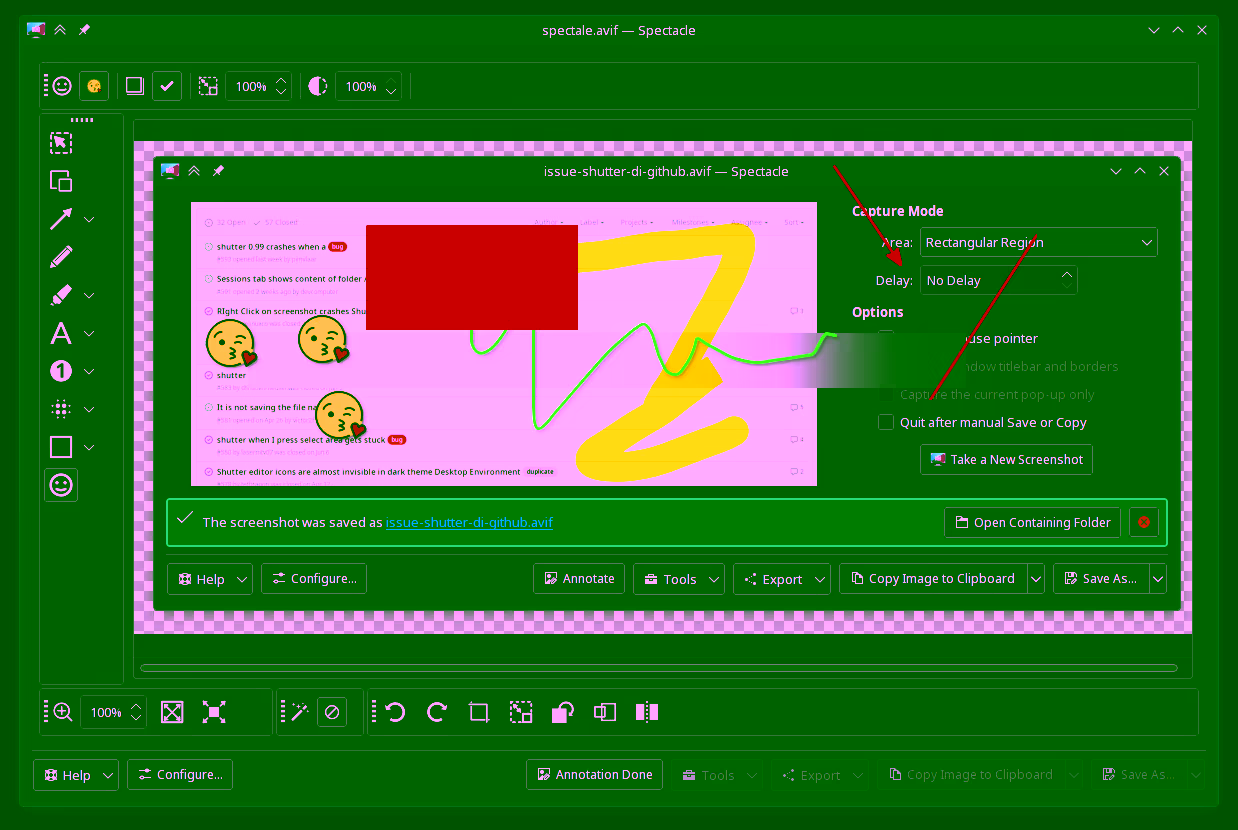Open the kissing-face emoji picker button
This screenshot has height=830, width=1238.
(x=94, y=87)
